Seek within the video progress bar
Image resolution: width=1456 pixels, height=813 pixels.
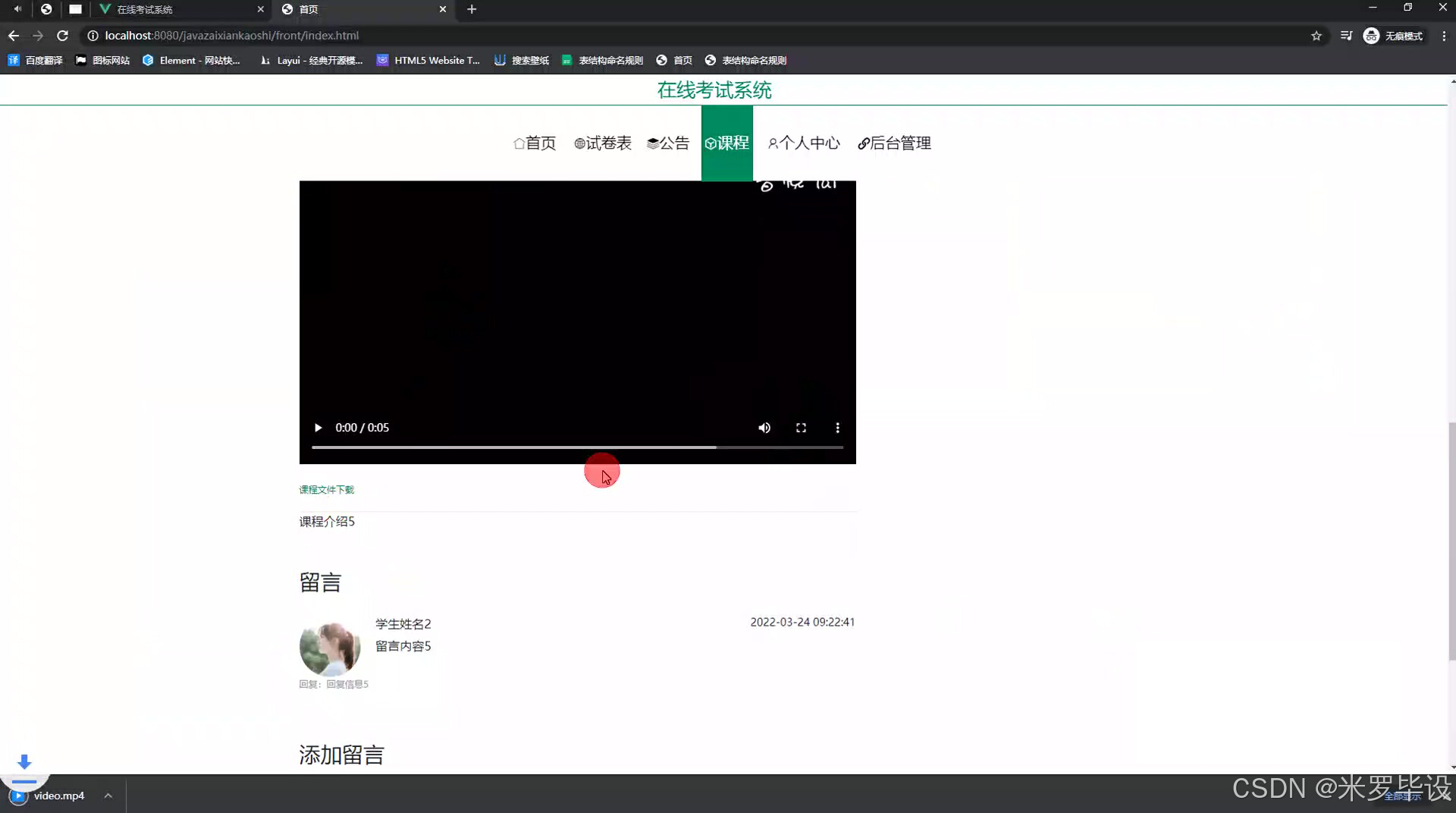pos(576,447)
